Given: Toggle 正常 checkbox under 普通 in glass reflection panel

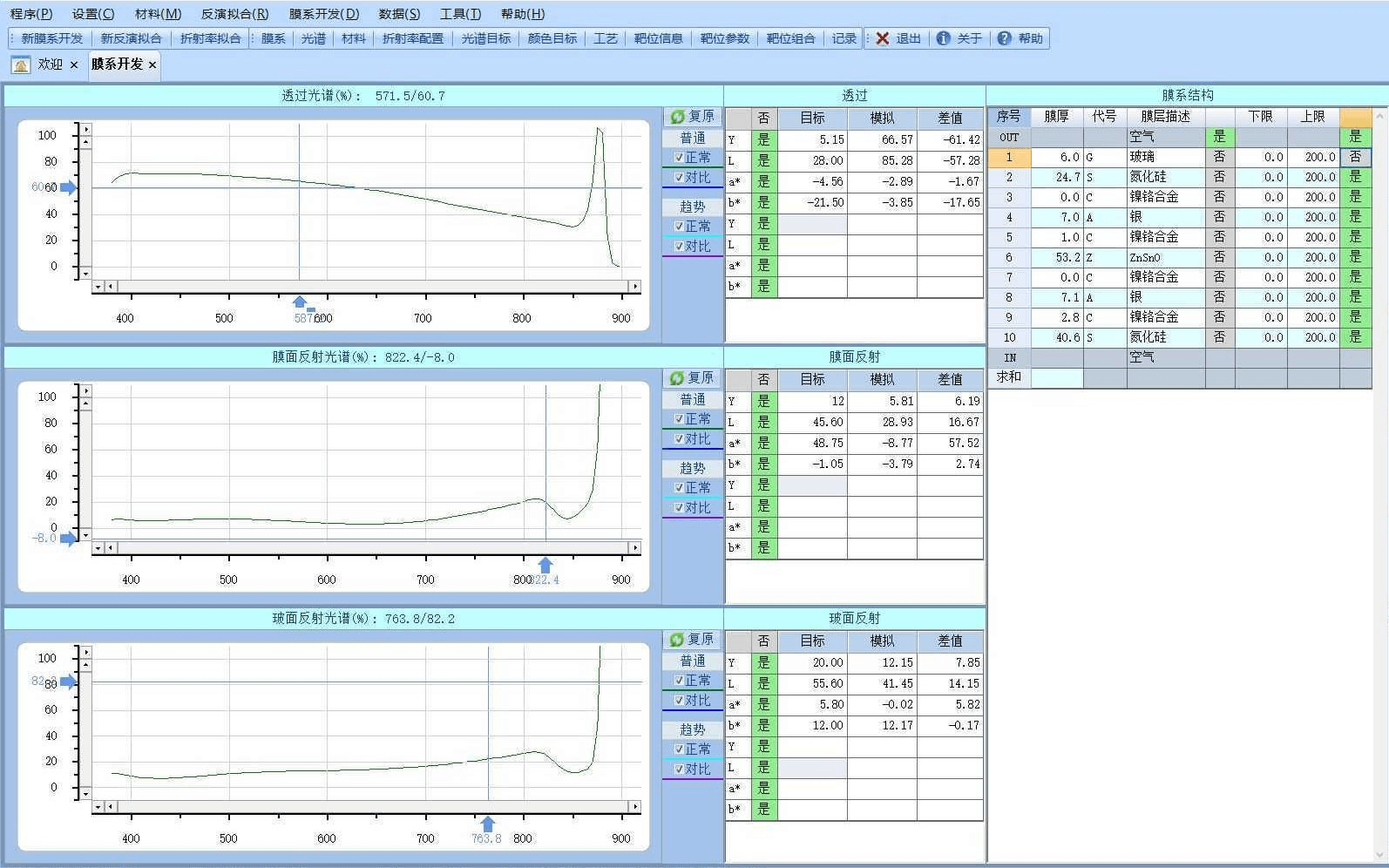Looking at the screenshot, I should pos(680,680).
